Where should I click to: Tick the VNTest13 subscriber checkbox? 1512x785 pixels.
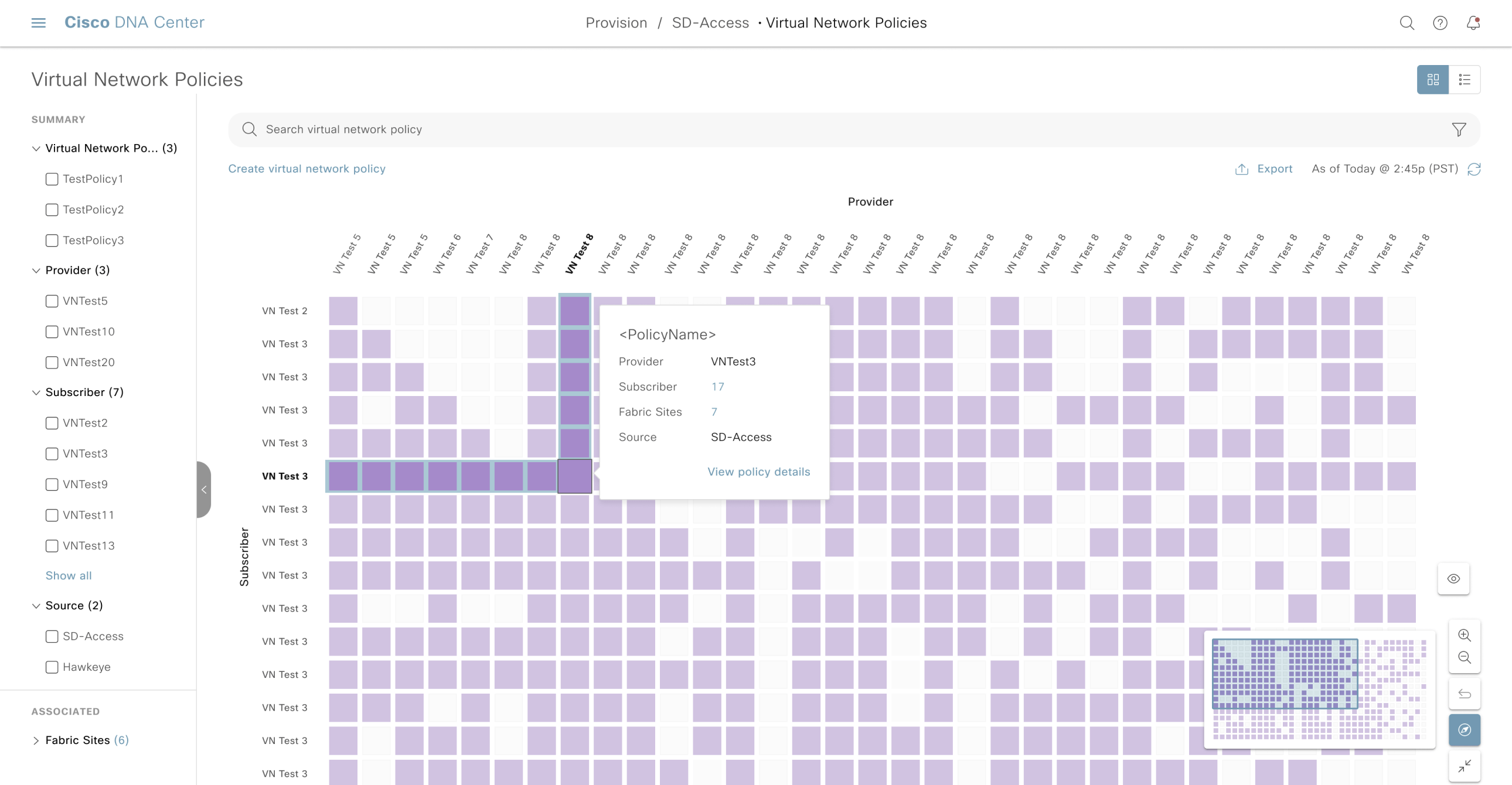(x=52, y=545)
